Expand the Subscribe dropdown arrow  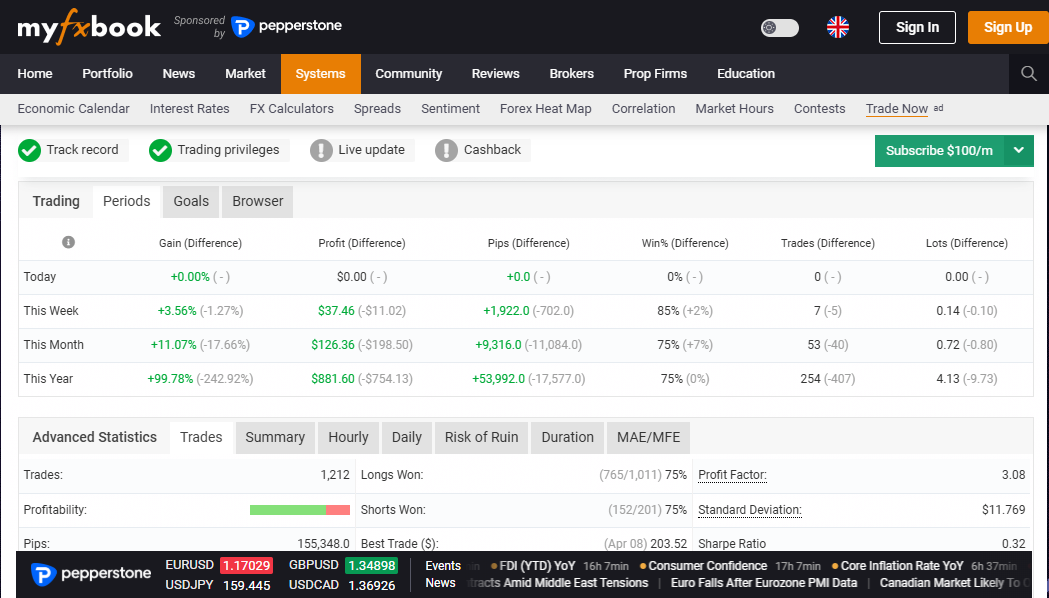point(1019,151)
